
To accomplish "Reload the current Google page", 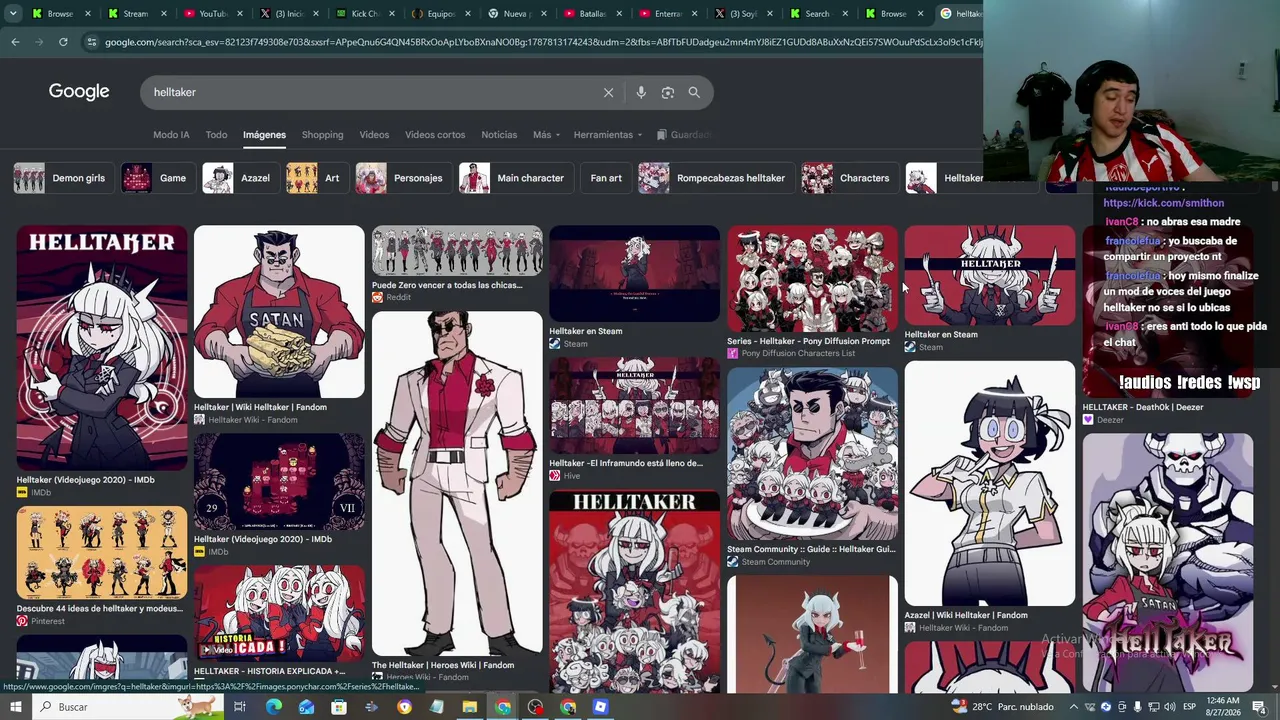I will (63, 42).
